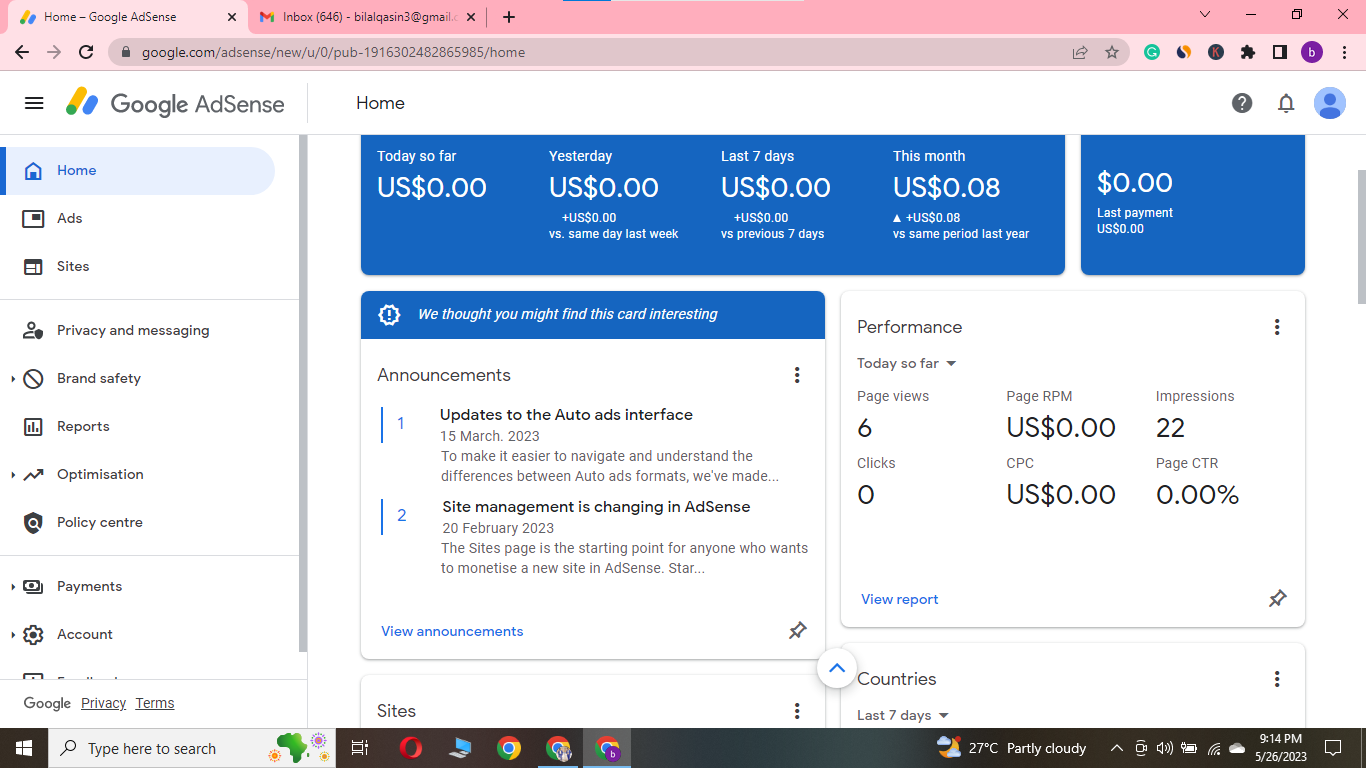Open the Chrome three-dot menu
The image size is (1366, 768).
(x=1343, y=52)
